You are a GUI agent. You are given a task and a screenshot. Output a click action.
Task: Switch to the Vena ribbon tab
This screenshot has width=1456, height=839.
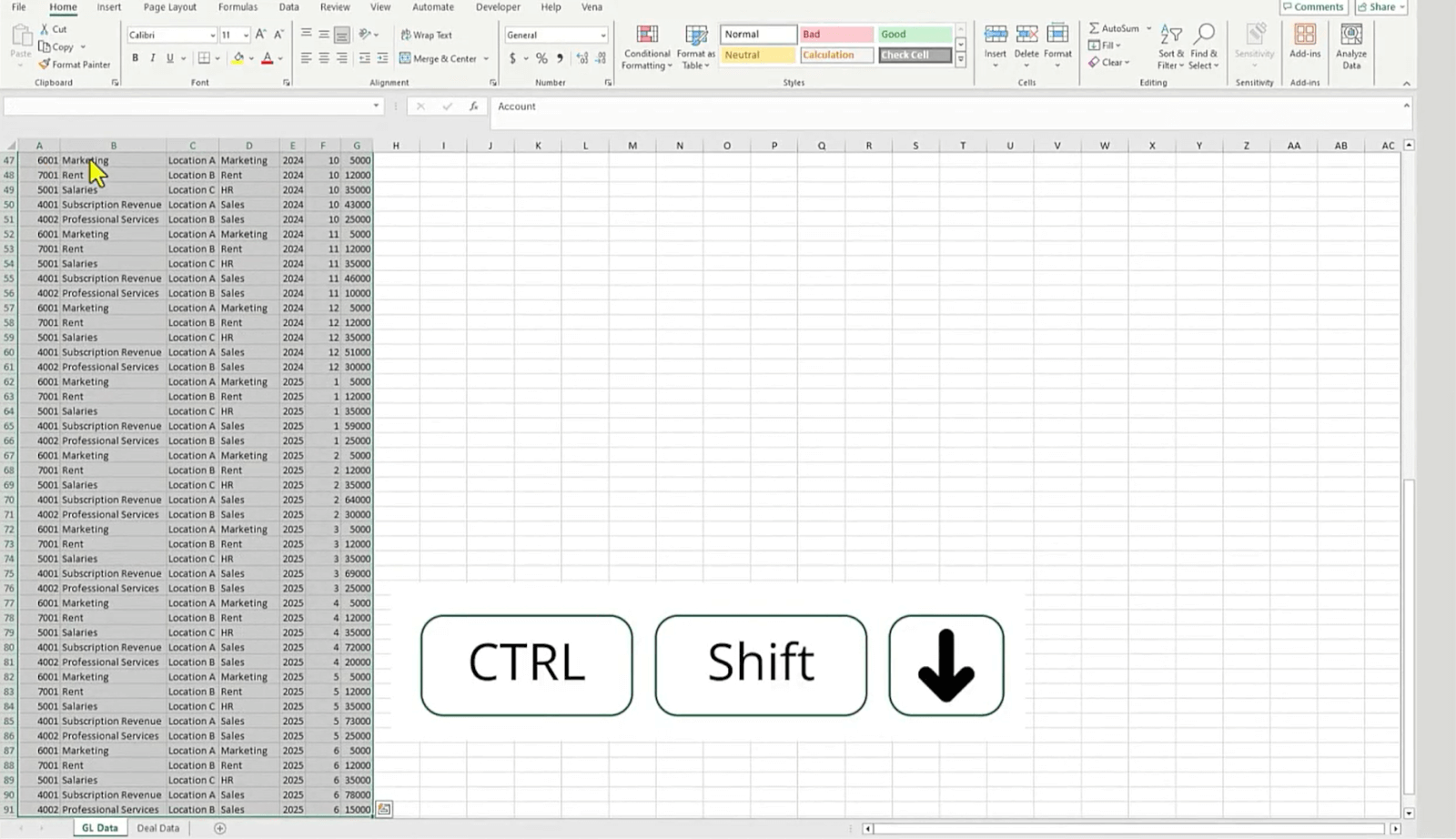(x=591, y=7)
